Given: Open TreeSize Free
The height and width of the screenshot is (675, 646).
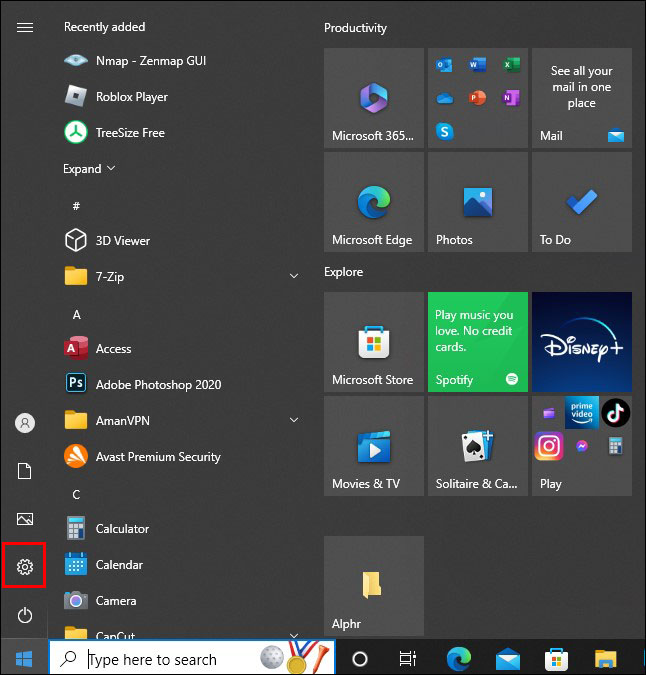Looking at the screenshot, I should (x=114, y=133).
